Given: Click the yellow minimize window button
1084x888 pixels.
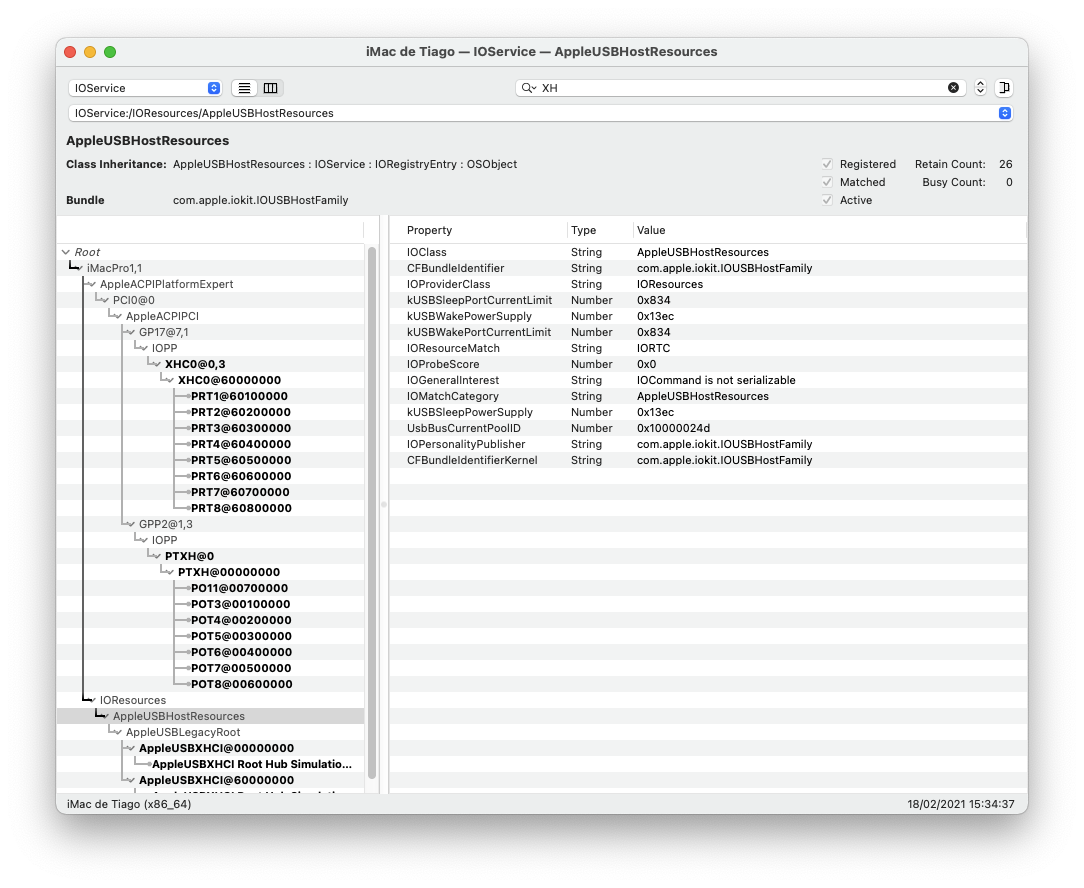Looking at the screenshot, I should 90,52.
